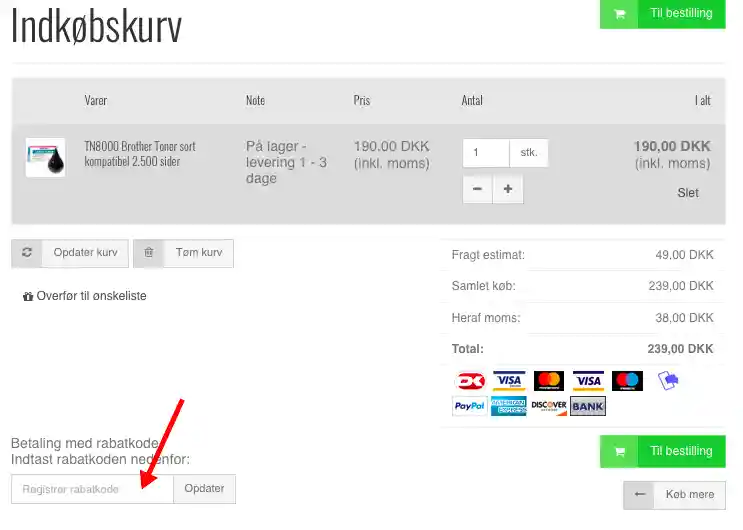Click the Maestro payment logo
The width and height of the screenshot is (743, 530).
[x=627, y=381]
